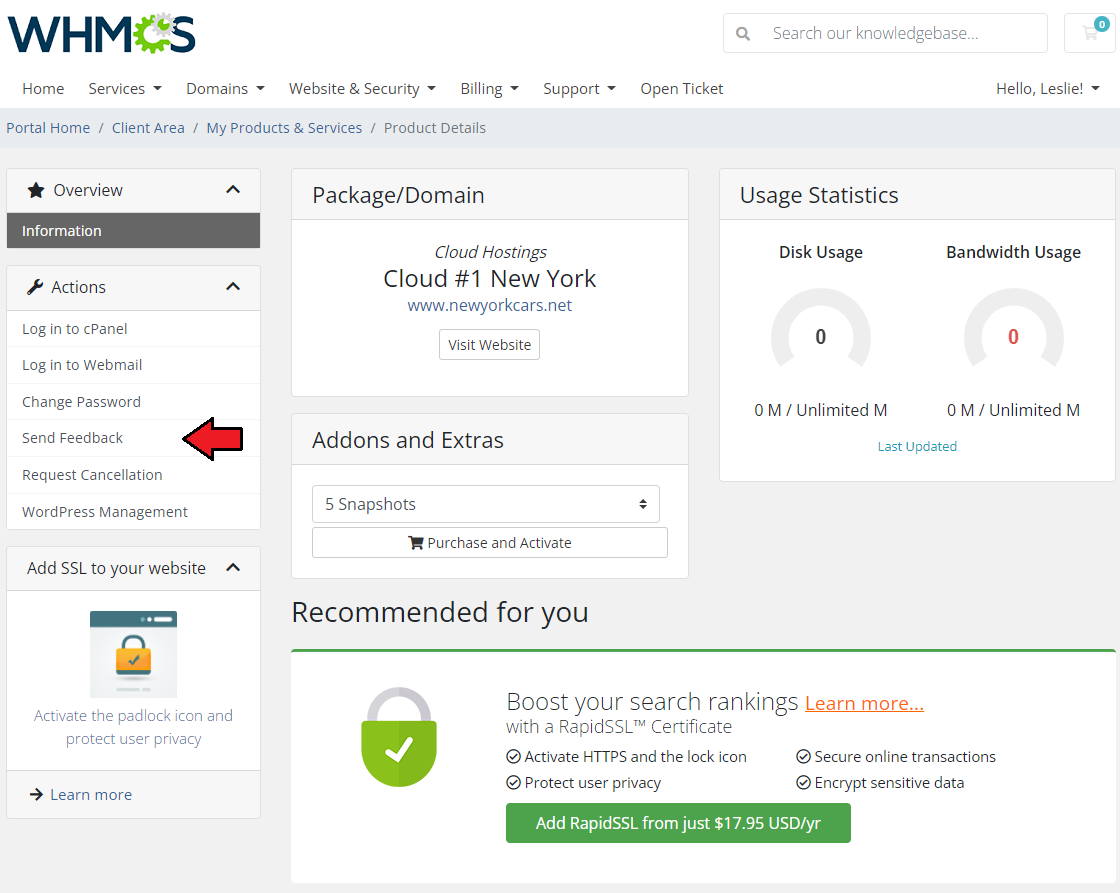Click Client Area breadcrumb
The height and width of the screenshot is (893, 1120).
tap(148, 128)
